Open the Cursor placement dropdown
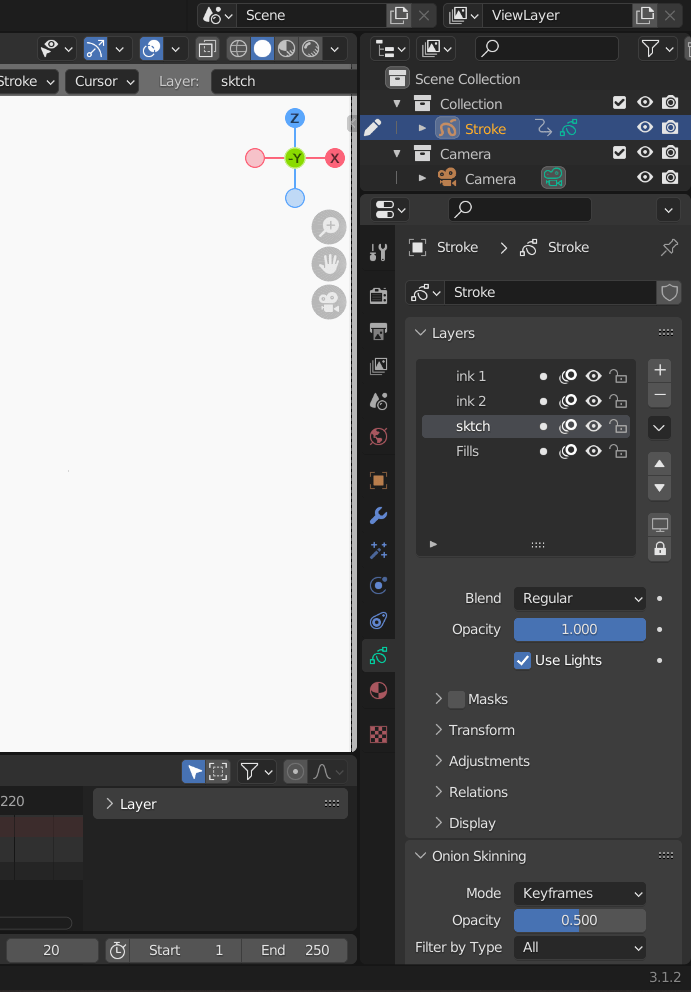This screenshot has width=691, height=992. [x=103, y=81]
